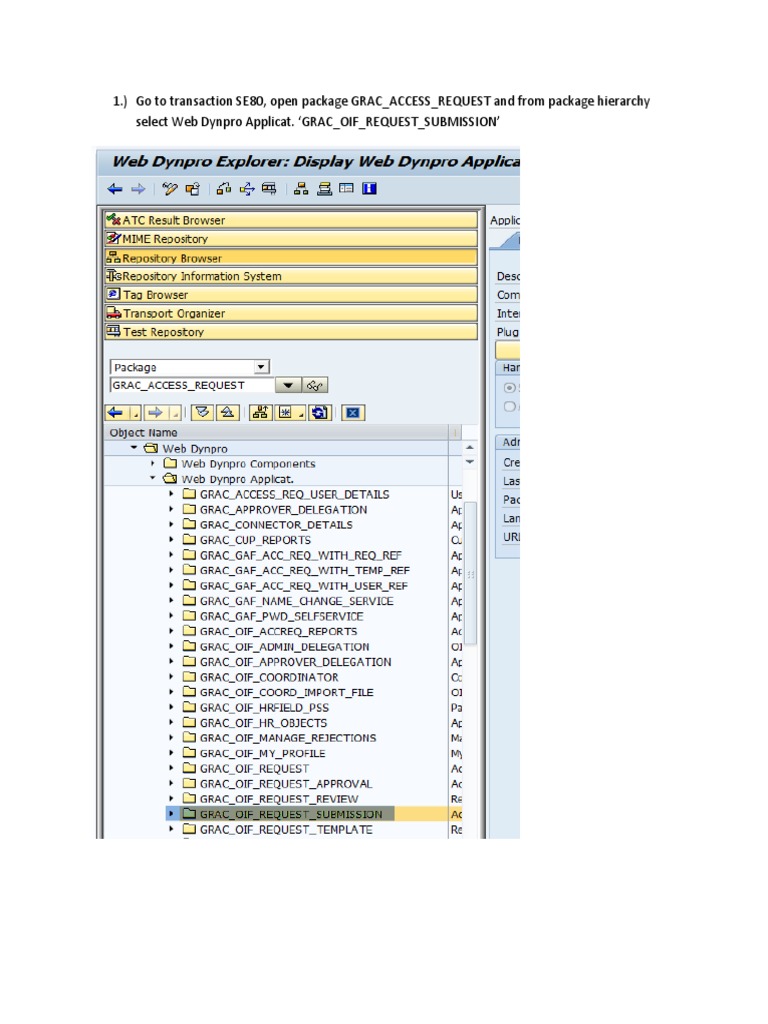Select GRAC_OIF_COORD_IMPORT_FILE entry
Viewport: 768px width, 1024px height.
pyautogui.click(x=287, y=692)
